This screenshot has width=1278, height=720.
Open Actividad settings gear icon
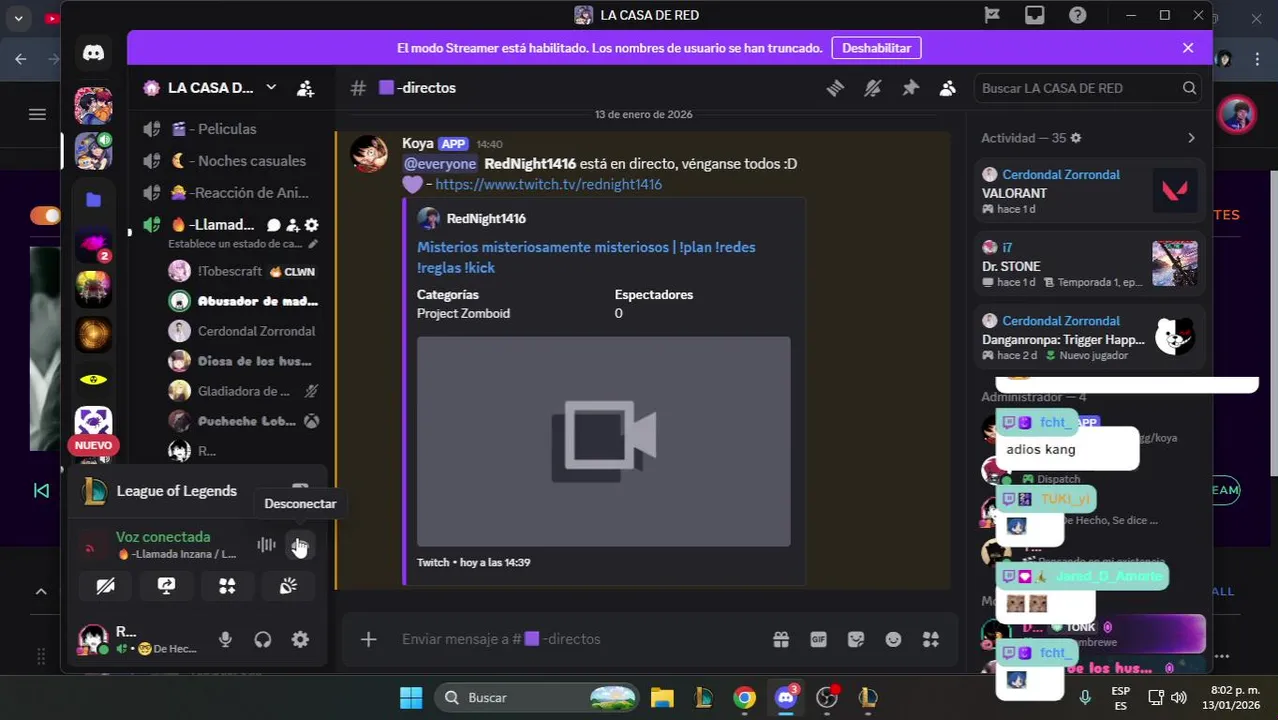click(1076, 138)
